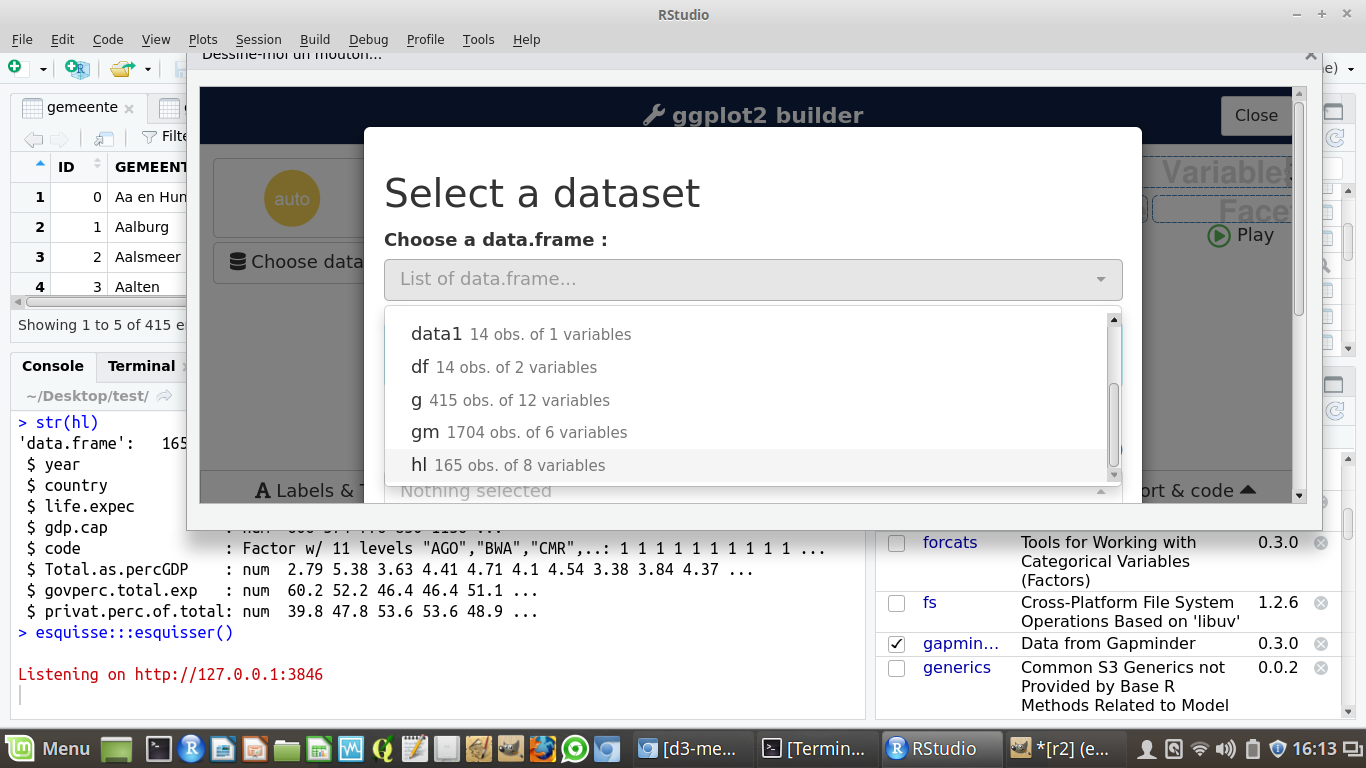Click the taskbar terminal launcher icon
Image resolution: width=1366 pixels, height=768 pixels.
pyautogui.click(x=159, y=748)
